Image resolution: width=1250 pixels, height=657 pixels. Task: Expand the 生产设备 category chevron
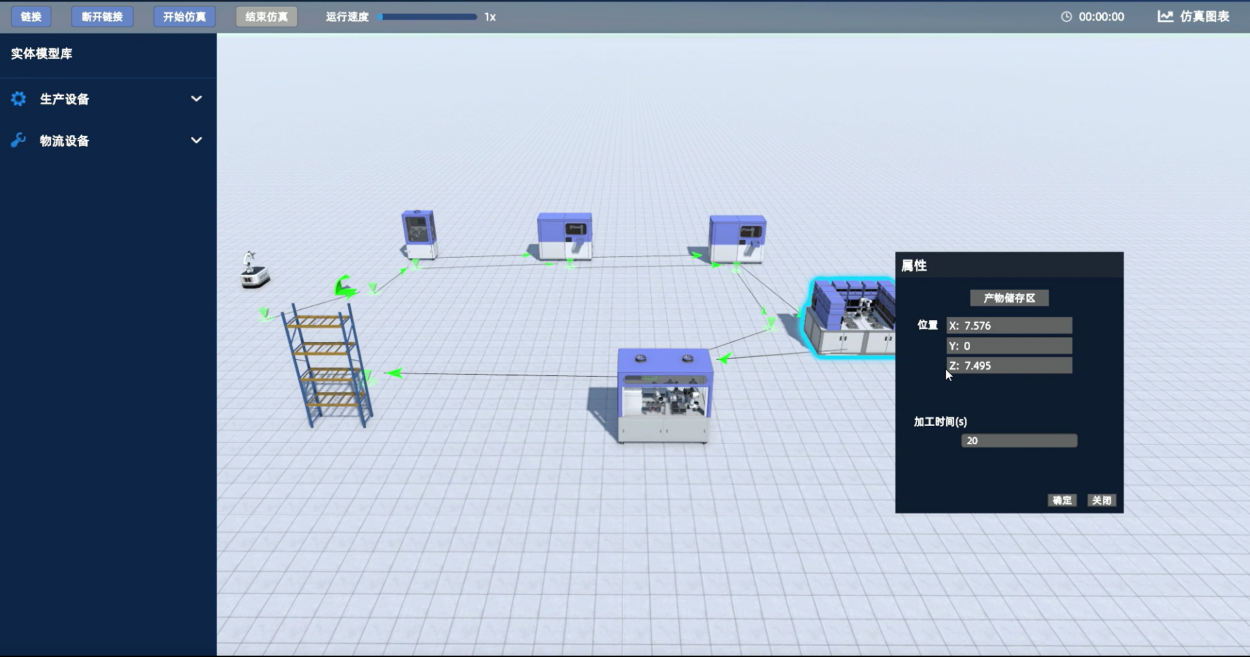click(x=196, y=99)
